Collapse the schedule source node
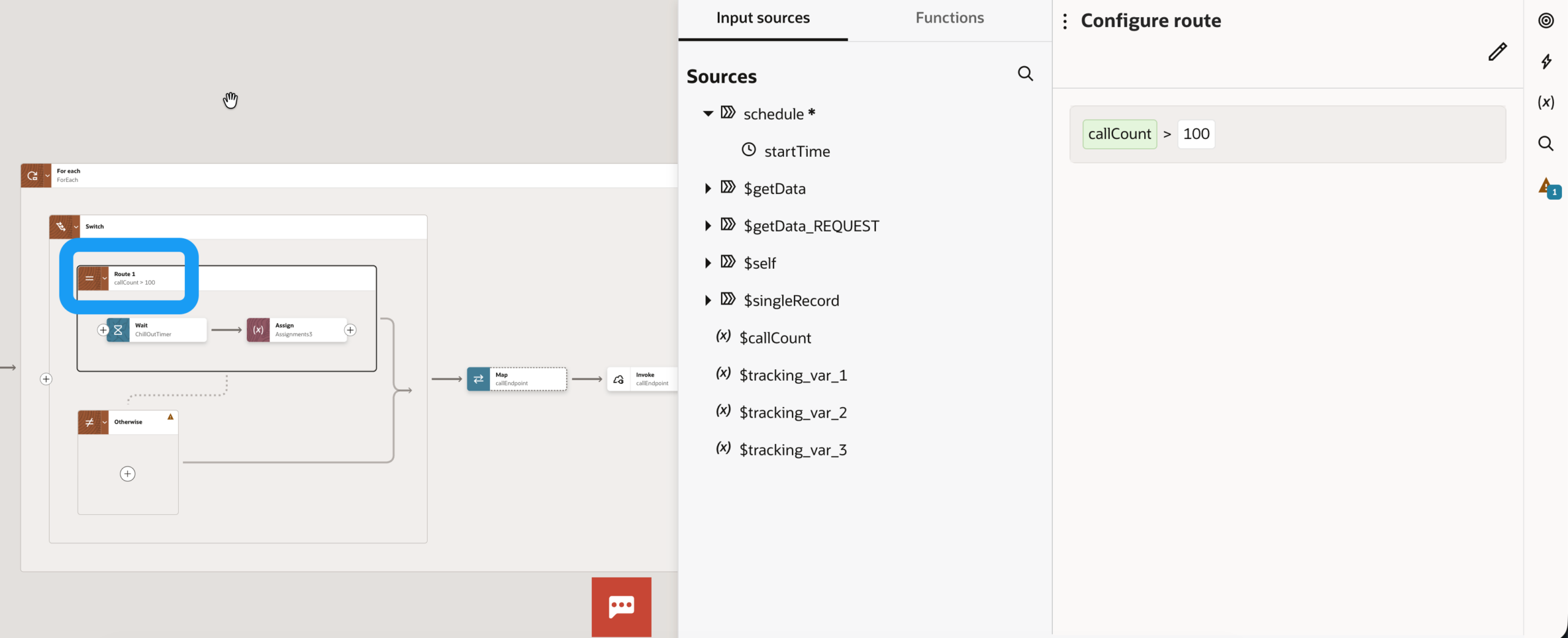This screenshot has width=1568, height=638. (708, 114)
